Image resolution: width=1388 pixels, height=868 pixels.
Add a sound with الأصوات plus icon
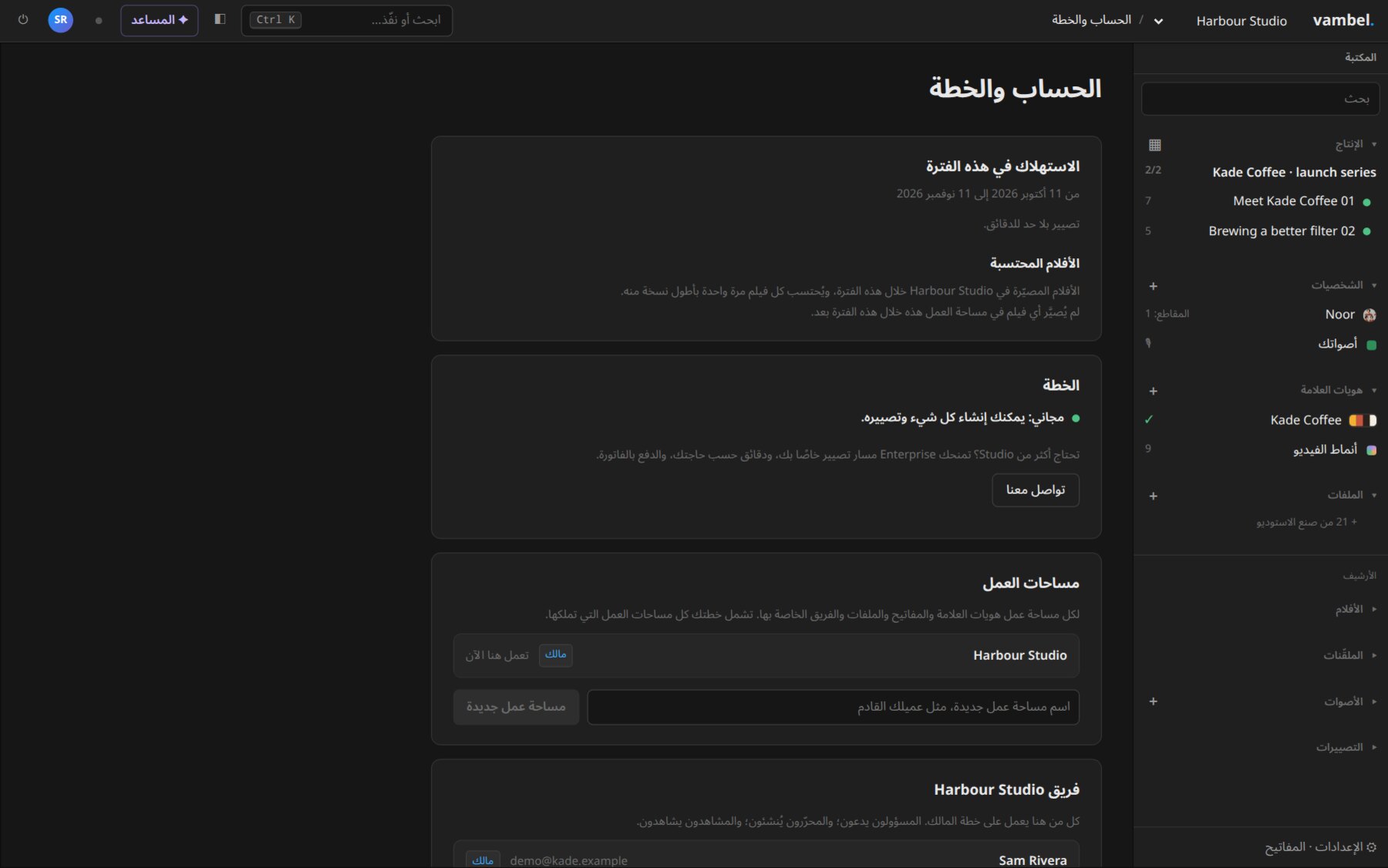click(1154, 701)
